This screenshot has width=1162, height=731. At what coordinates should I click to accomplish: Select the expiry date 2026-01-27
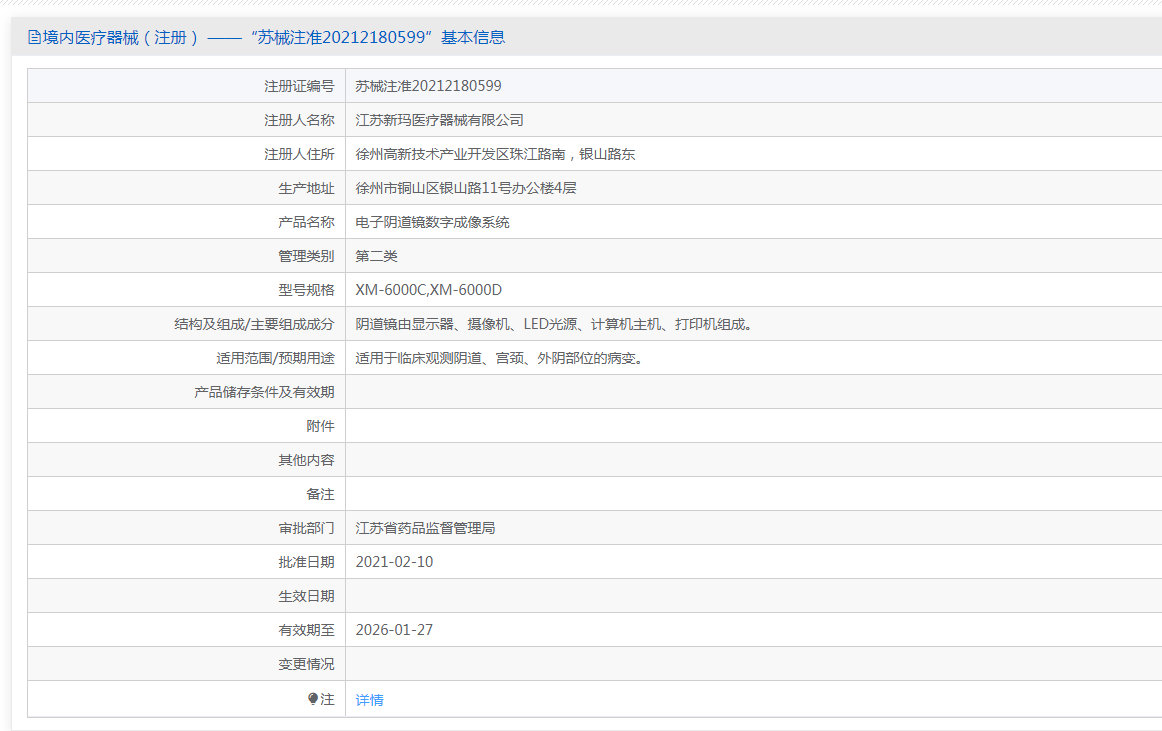tap(394, 630)
